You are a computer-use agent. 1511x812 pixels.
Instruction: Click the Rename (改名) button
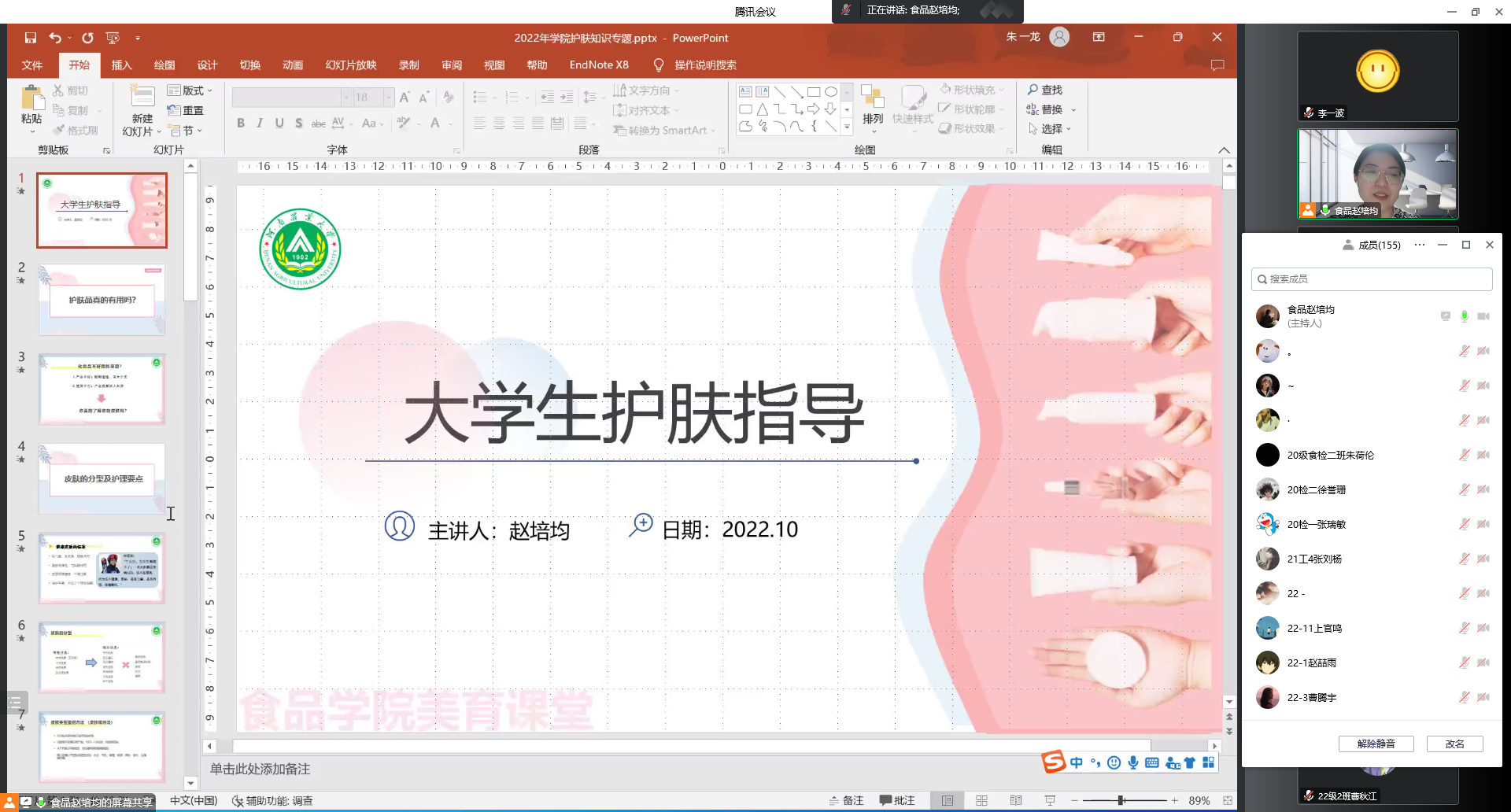pyautogui.click(x=1454, y=744)
